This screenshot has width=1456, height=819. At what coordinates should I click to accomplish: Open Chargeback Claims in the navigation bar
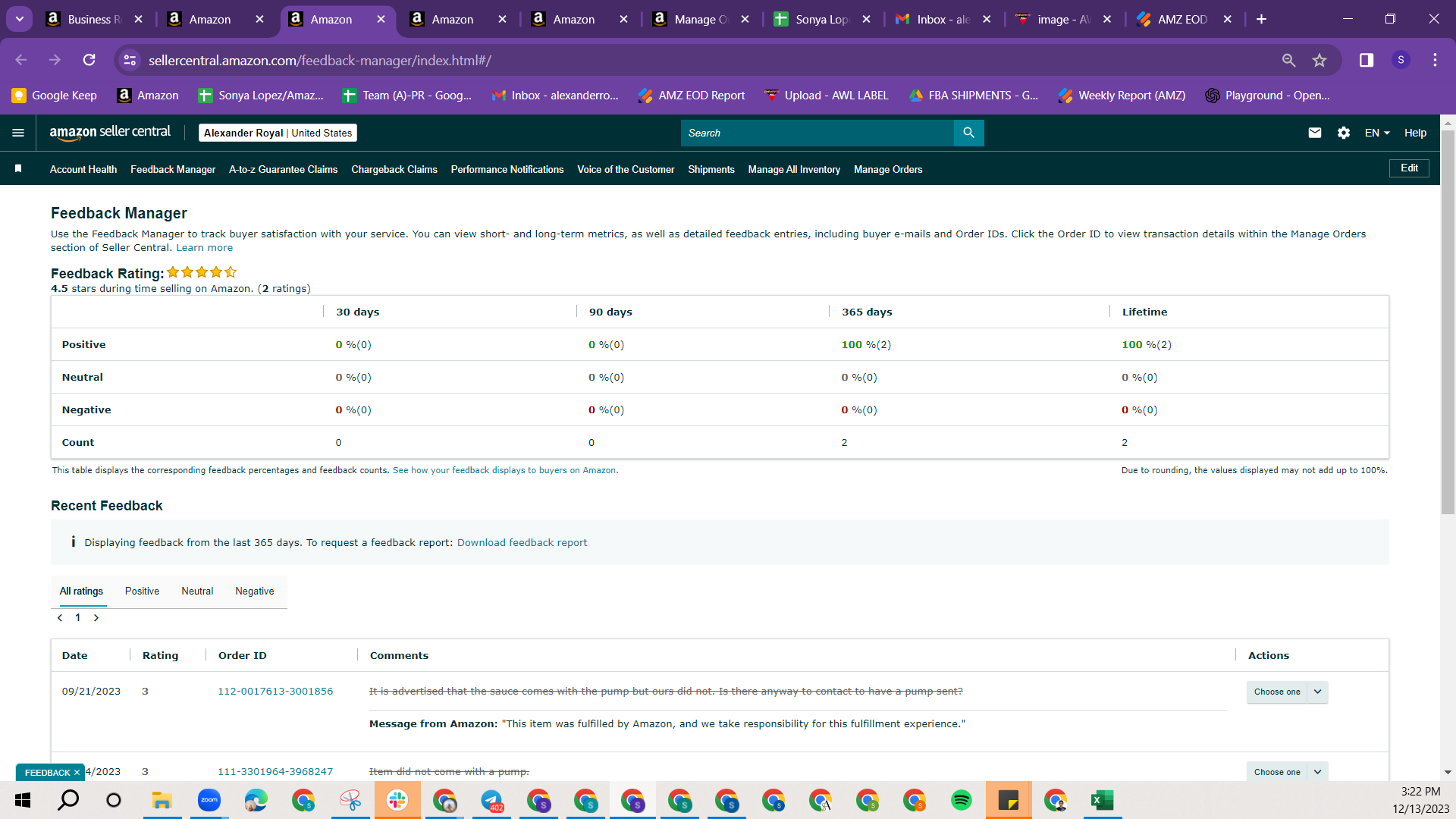pos(394,169)
